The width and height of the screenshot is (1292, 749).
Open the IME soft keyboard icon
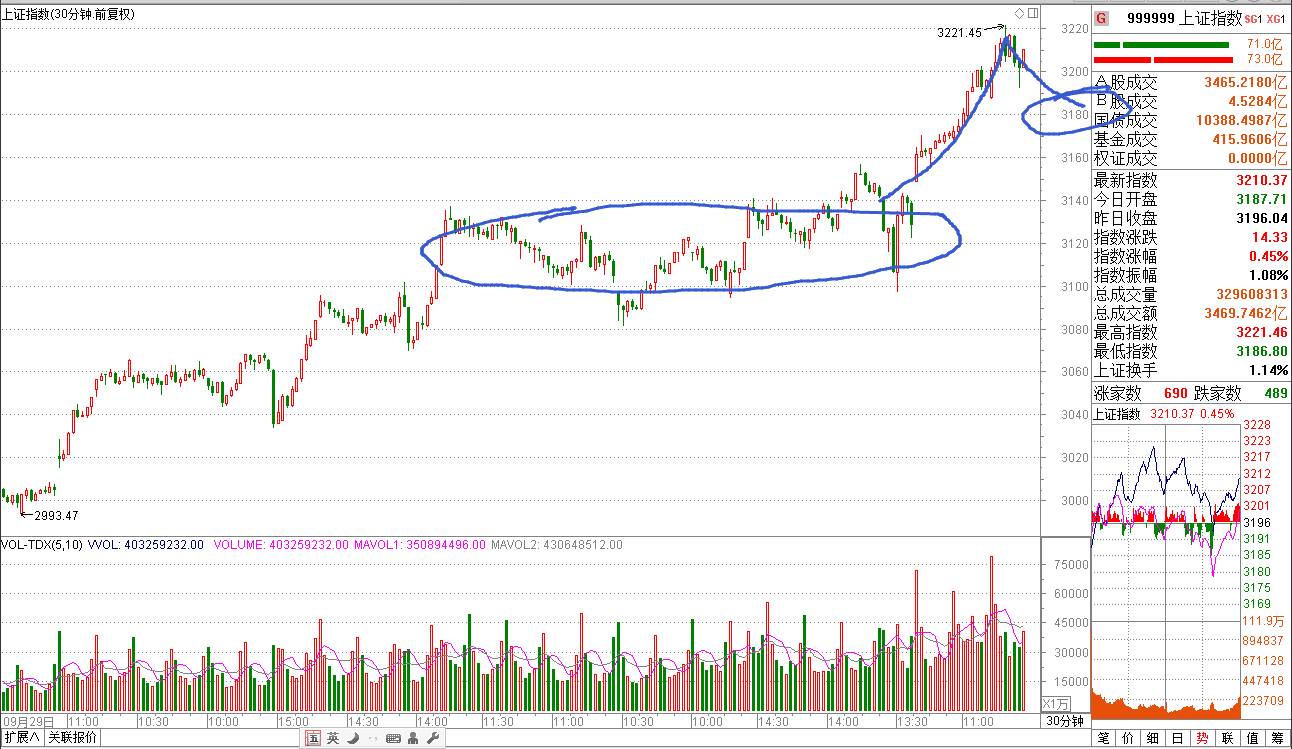(392, 738)
